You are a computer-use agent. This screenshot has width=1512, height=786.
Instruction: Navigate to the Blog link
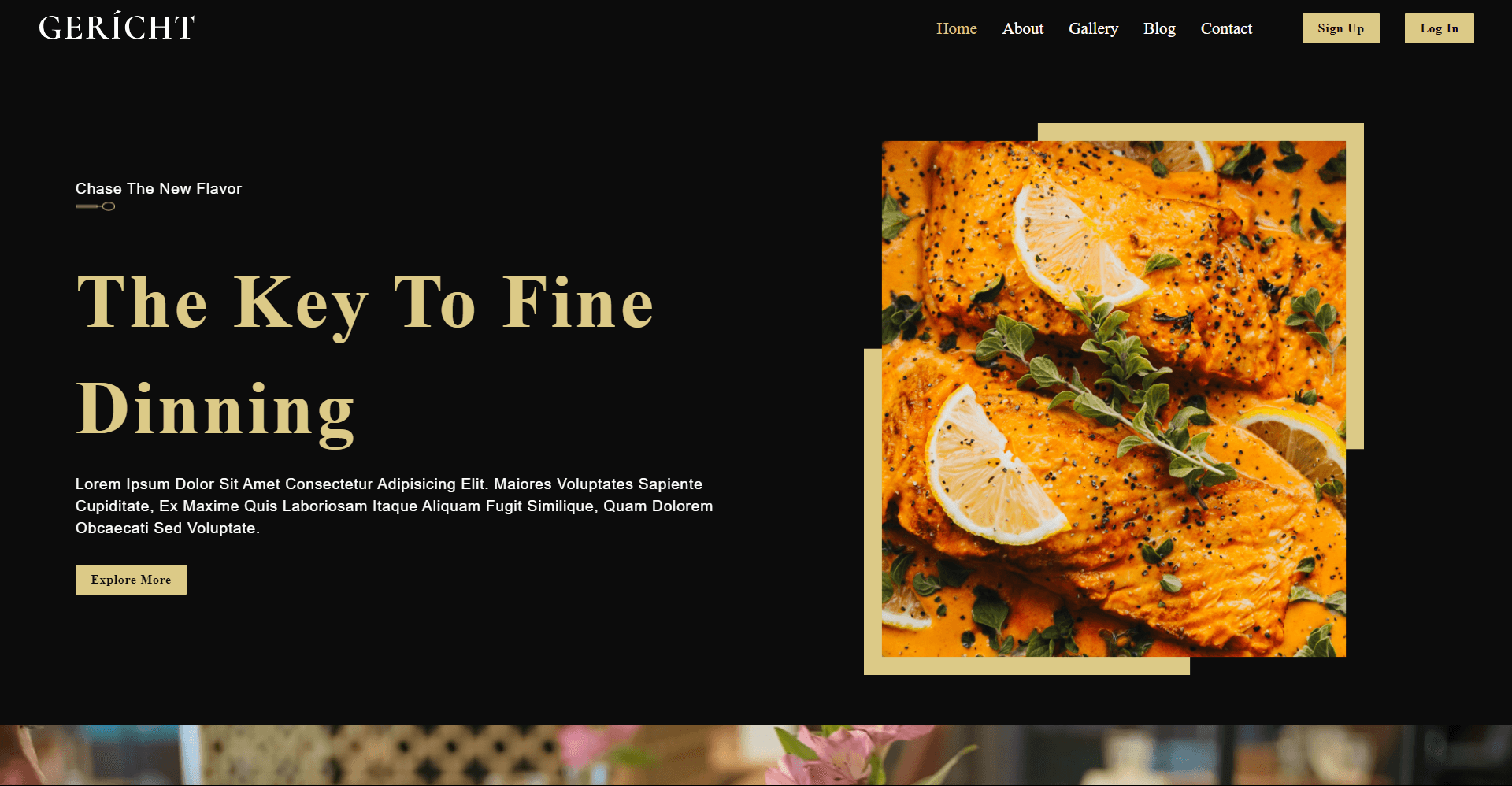[1159, 28]
